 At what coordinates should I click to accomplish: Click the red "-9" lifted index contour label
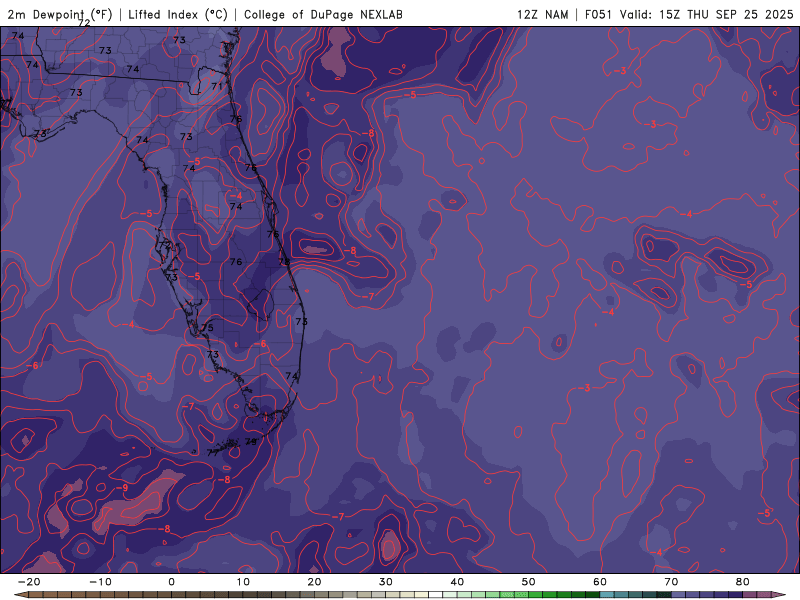coord(124,487)
